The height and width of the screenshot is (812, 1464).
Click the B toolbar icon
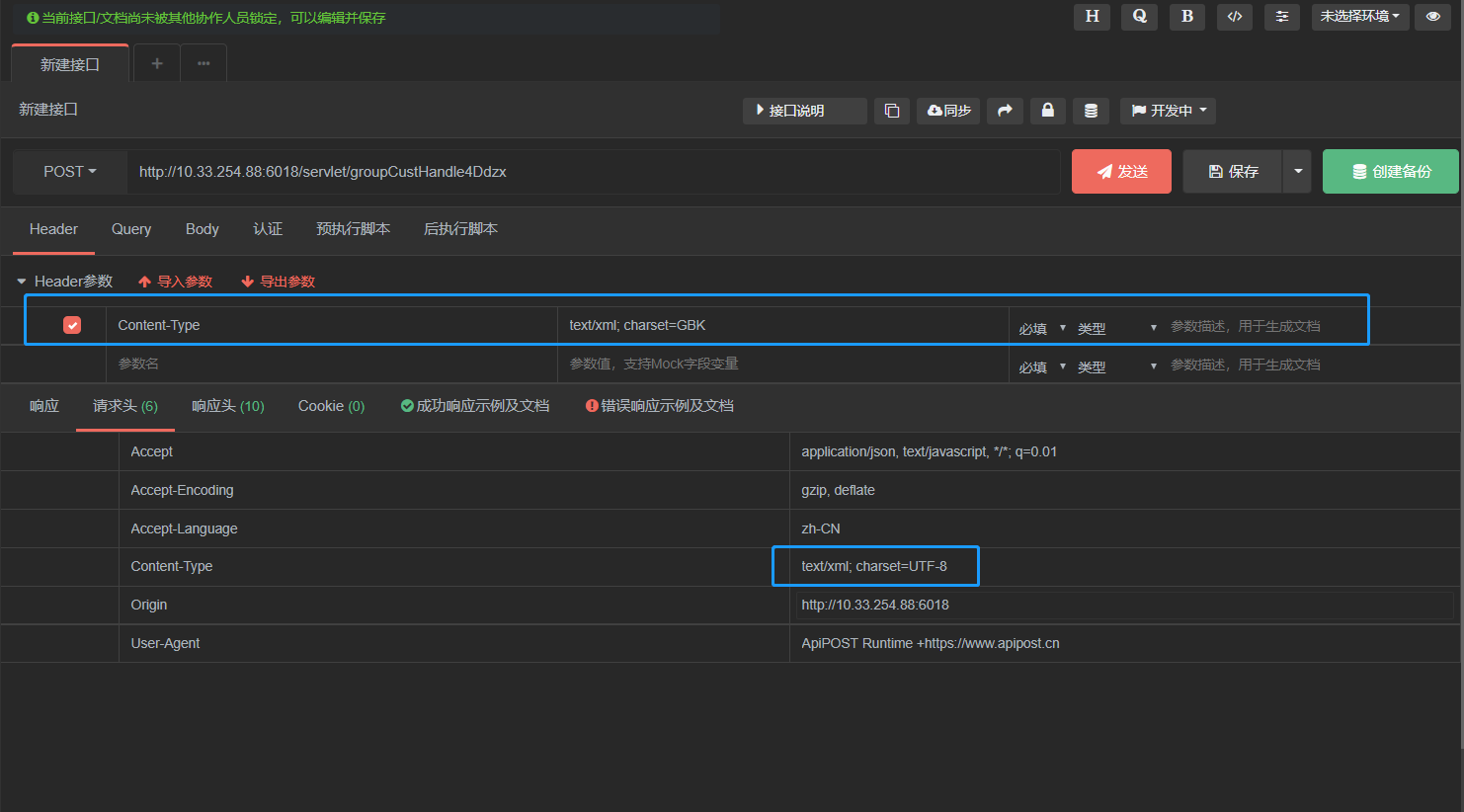pyautogui.click(x=1186, y=17)
